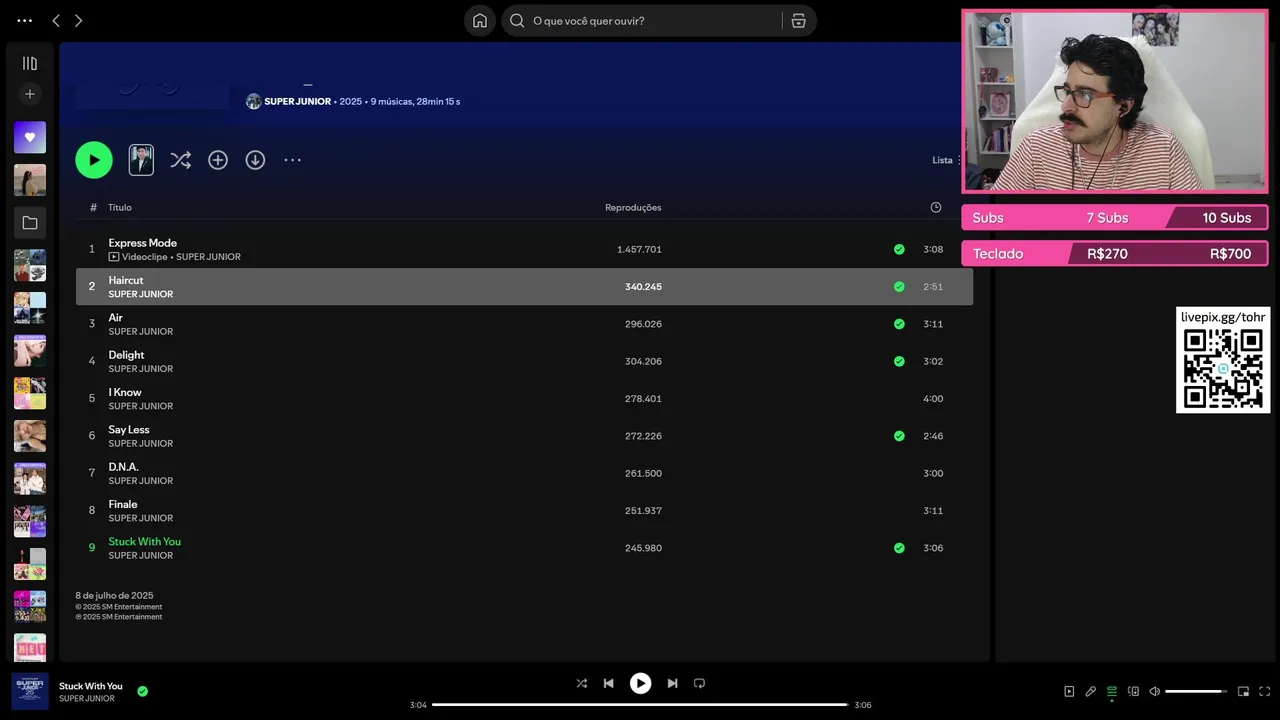Toggle repeat in player controls
Screen dimensions: 1280x720
[x=699, y=683]
